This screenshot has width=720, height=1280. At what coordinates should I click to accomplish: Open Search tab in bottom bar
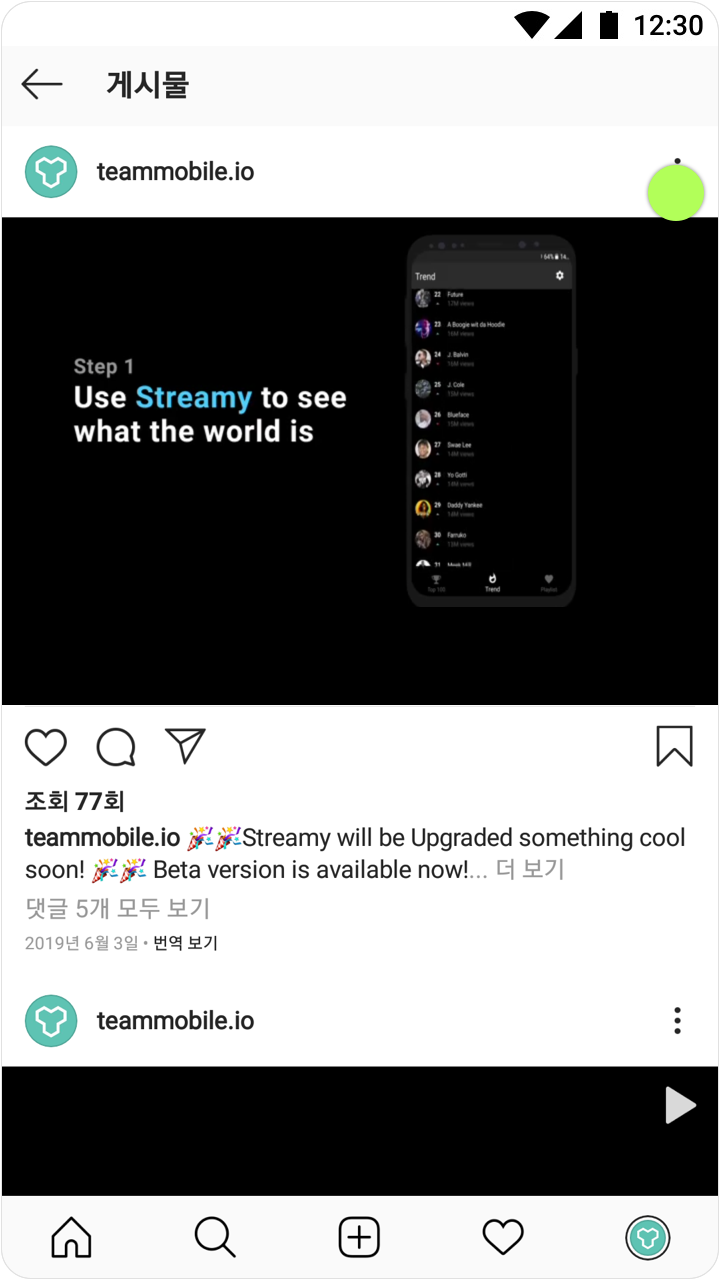click(x=215, y=1238)
